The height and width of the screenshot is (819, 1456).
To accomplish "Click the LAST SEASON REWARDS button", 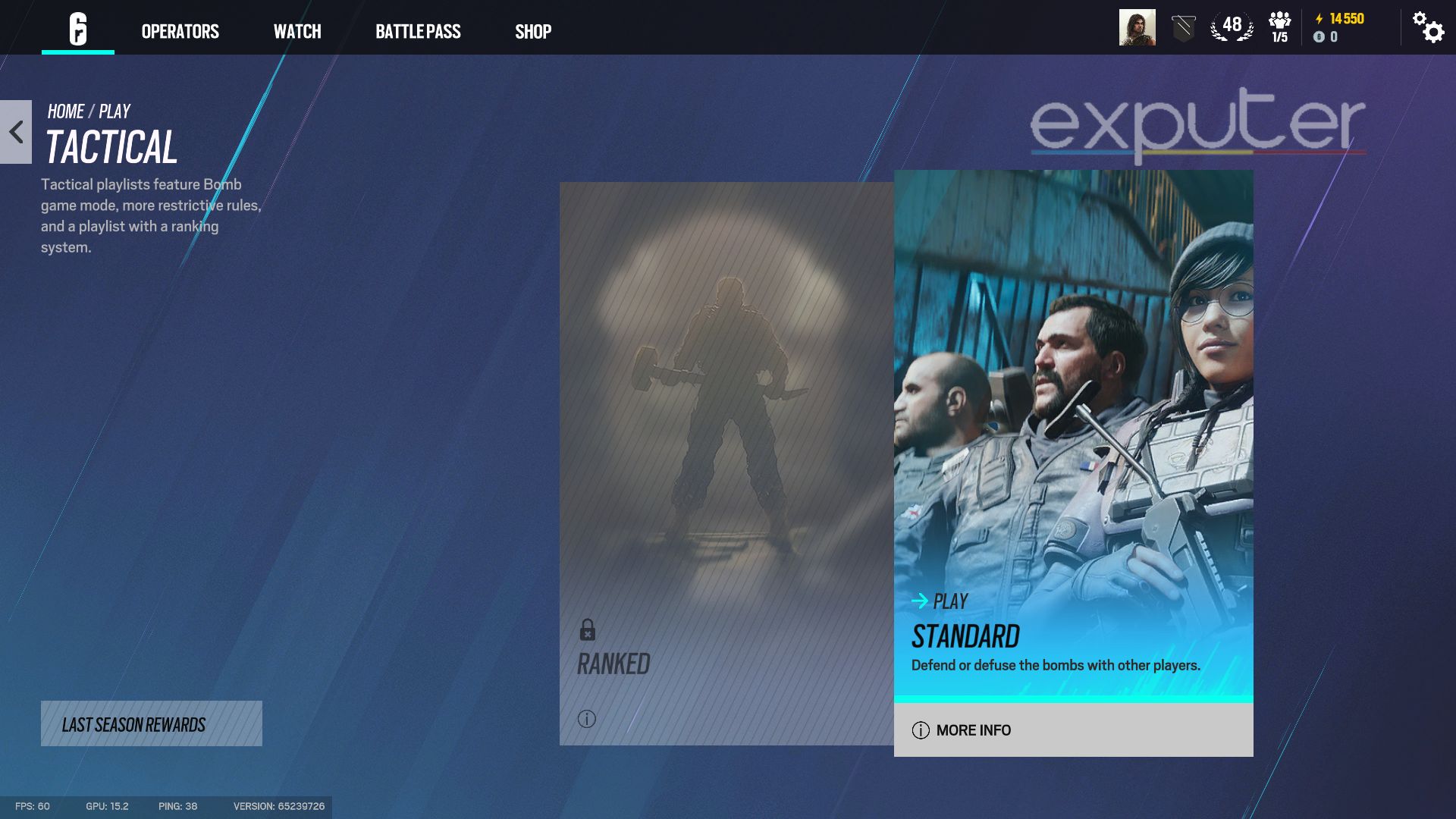I will [152, 724].
